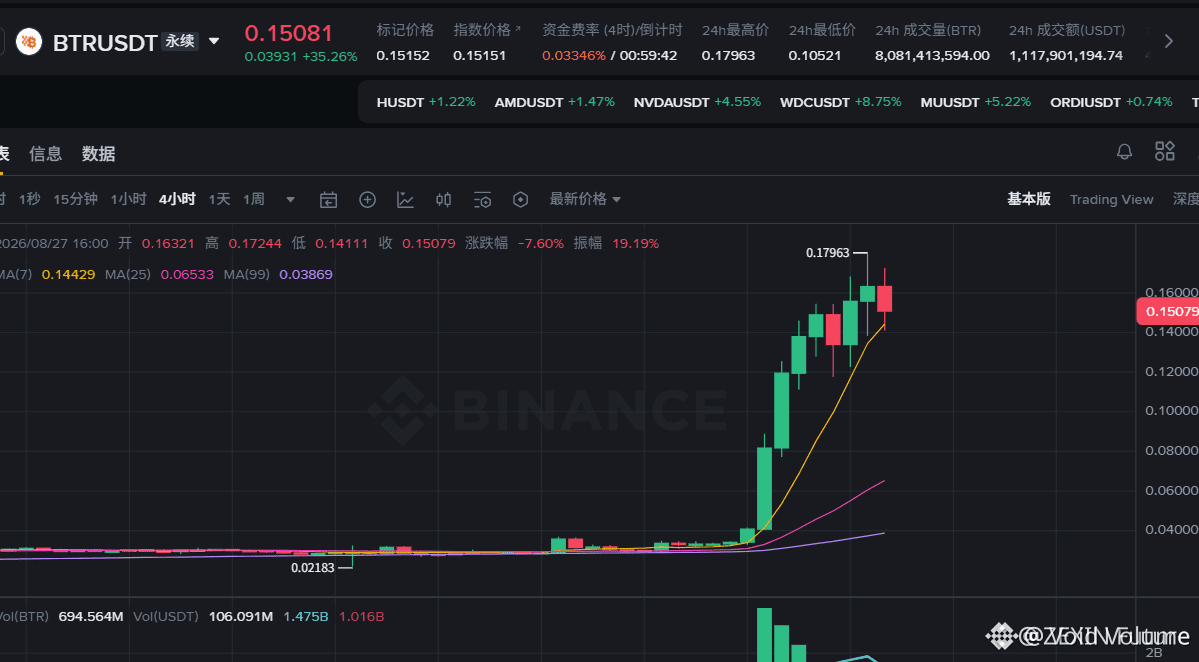Screen dimensions: 1199x662
Task: Open the calendar date jump icon
Action: (x=328, y=200)
